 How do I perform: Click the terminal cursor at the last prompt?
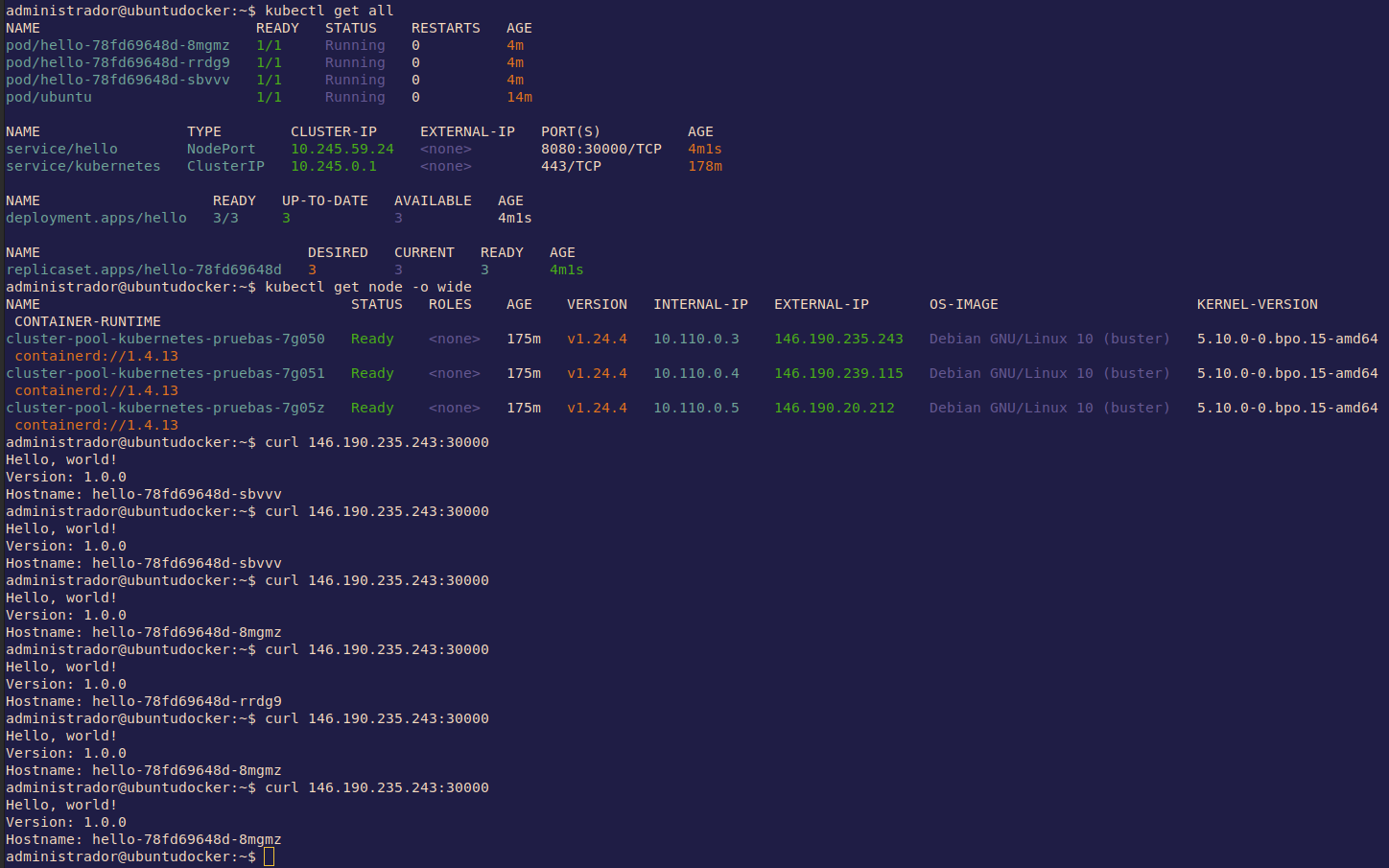pyautogui.click(x=269, y=856)
